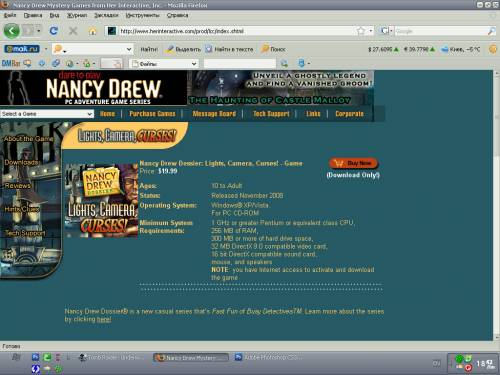Click the Reviews sidebar link

tap(17, 186)
